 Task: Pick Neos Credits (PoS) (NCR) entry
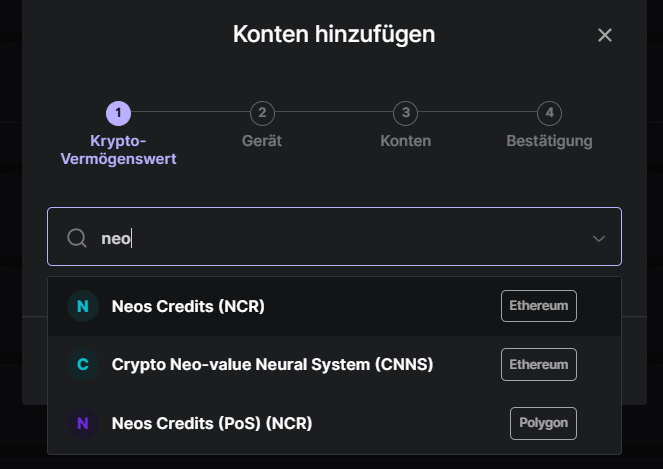[334, 423]
